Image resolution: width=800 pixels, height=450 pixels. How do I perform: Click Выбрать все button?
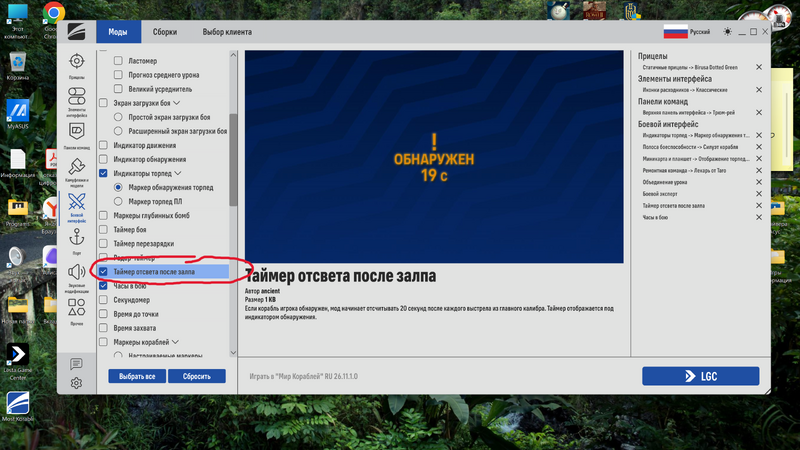pyautogui.click(x=137, y=376)
